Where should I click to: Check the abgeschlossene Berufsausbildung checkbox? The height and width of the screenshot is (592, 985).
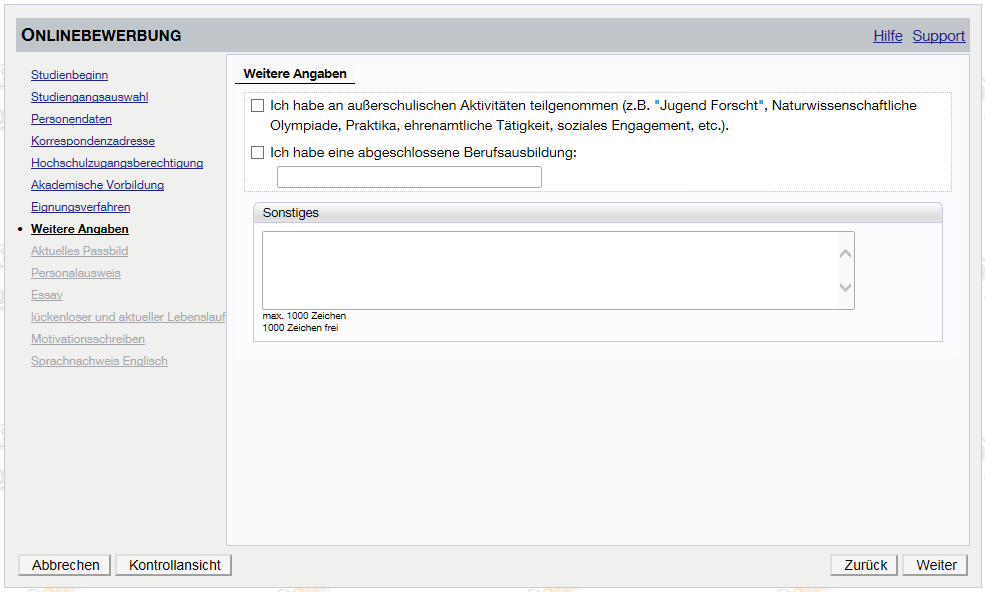[x=258, y=153]
